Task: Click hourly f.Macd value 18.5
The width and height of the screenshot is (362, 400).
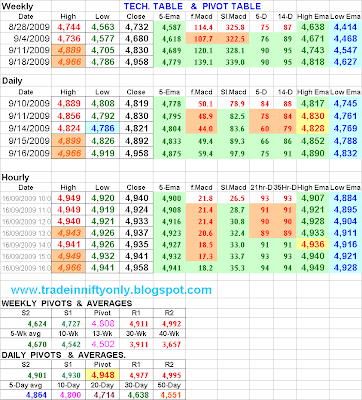Action: coord(205,245)
